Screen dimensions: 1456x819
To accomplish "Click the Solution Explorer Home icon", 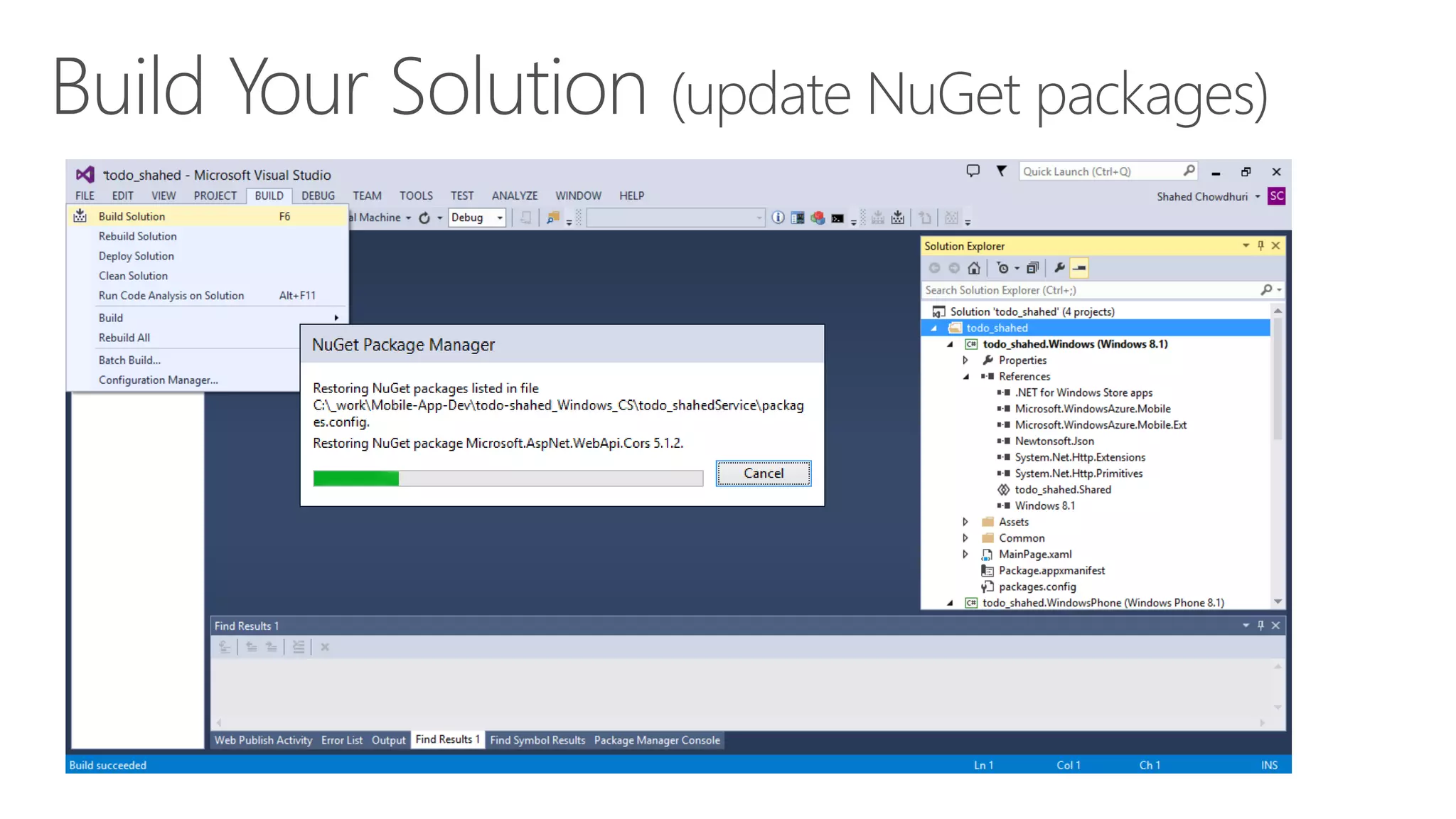I will 974,268.
